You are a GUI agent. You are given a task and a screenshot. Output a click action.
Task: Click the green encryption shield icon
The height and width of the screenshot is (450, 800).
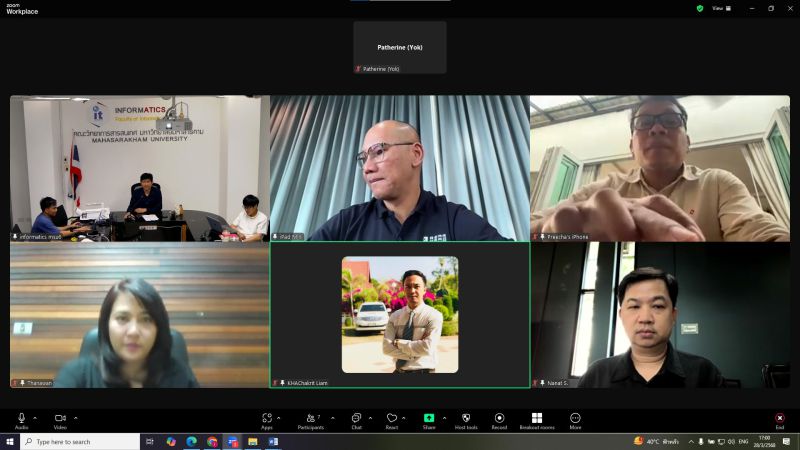(x=700, y=8)
